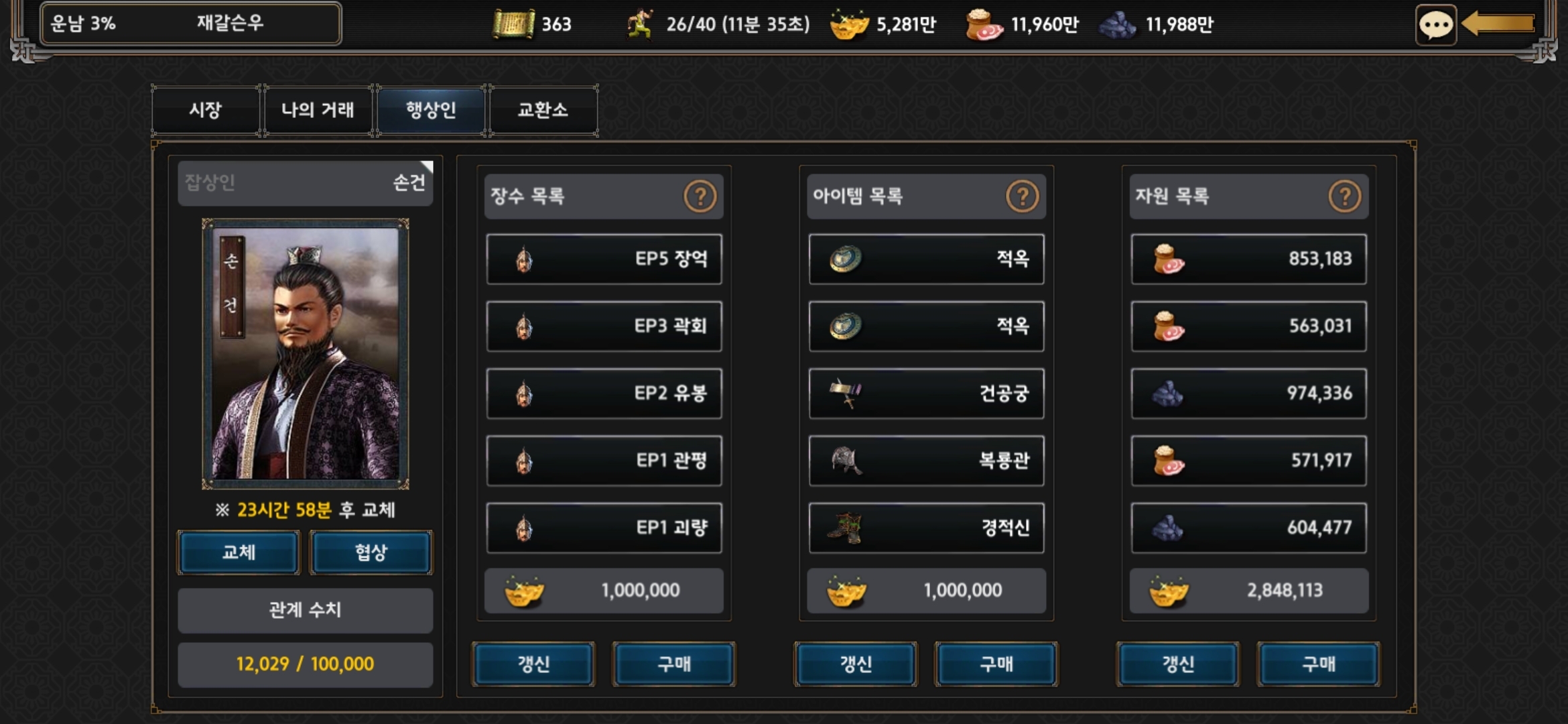Click the 협상 negotiate button

click(371, 553)
